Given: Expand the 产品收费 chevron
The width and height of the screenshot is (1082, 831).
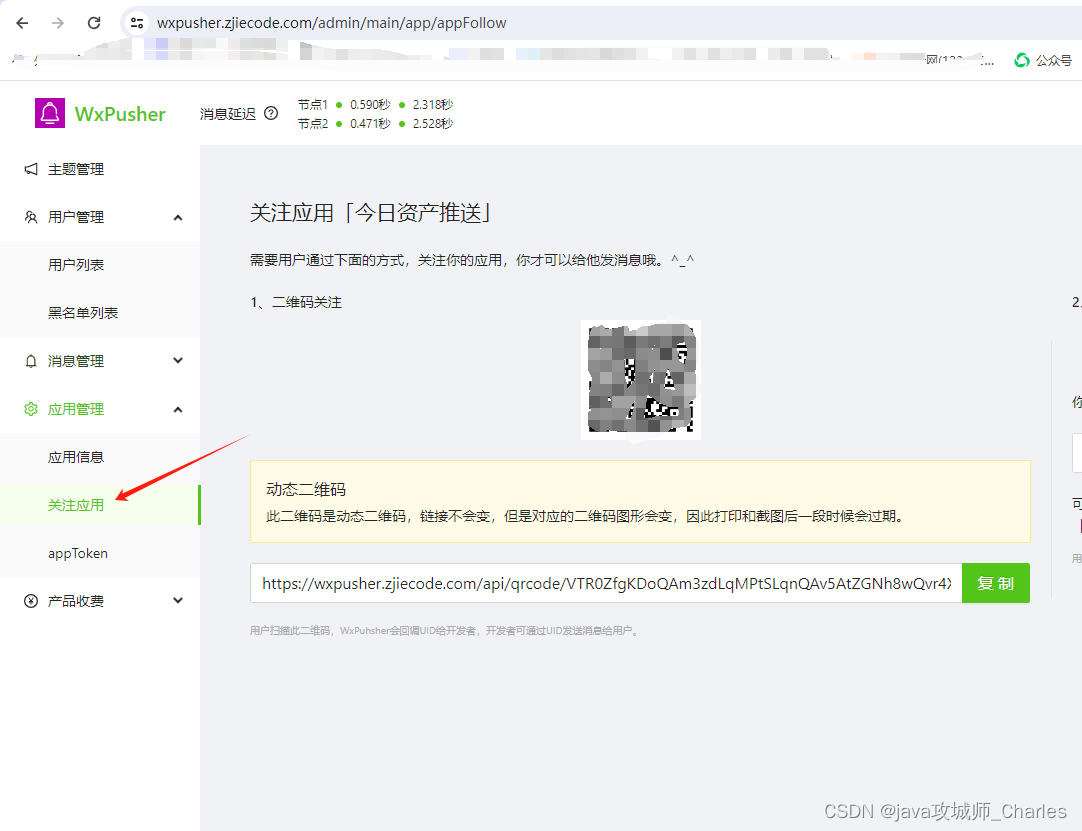Looking at the screenshot, I should (x=178, y=600).
